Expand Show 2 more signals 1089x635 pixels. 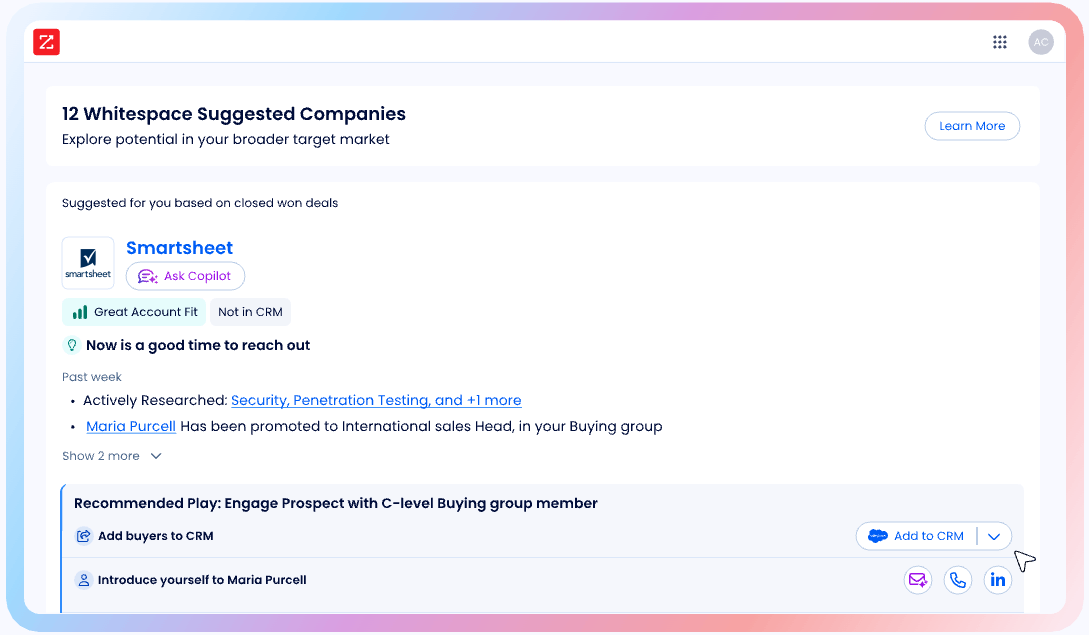click(x=112, y=456)
